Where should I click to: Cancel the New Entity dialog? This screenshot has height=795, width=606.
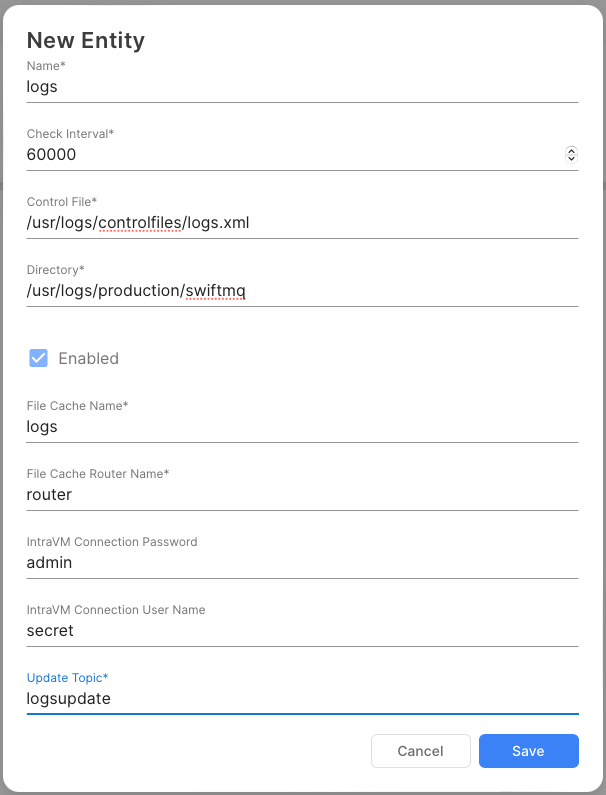[420, 751]
